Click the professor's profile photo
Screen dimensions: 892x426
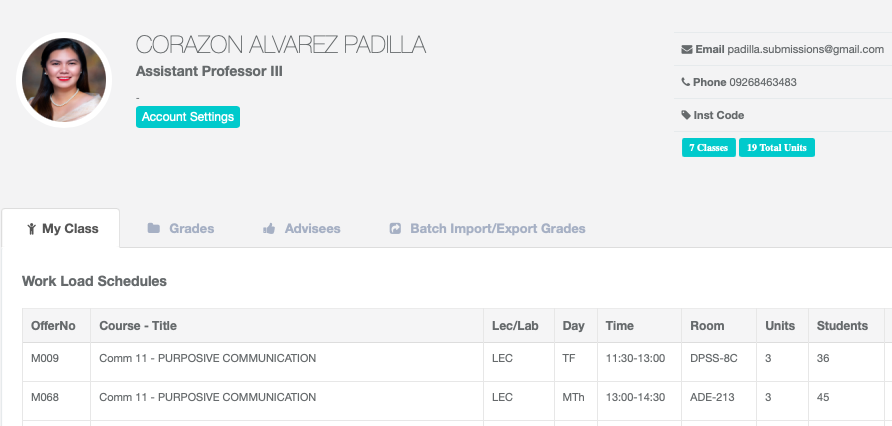point(65,81)
